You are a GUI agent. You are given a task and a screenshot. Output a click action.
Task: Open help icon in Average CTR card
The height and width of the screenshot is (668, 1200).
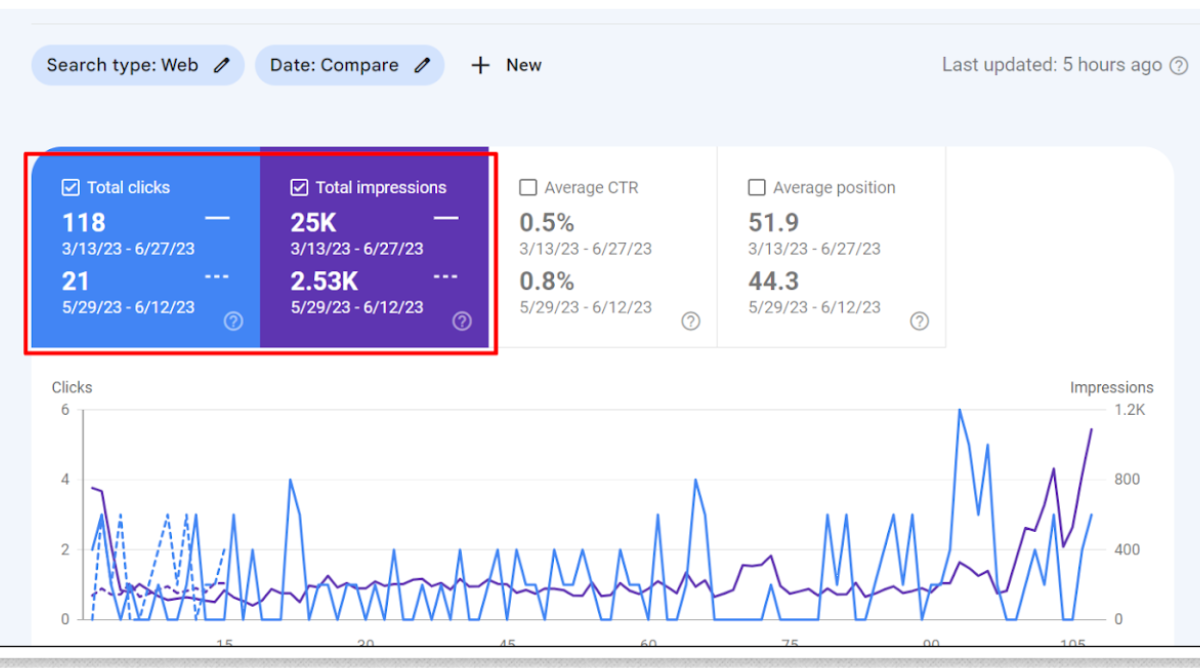tap(690, 321)
